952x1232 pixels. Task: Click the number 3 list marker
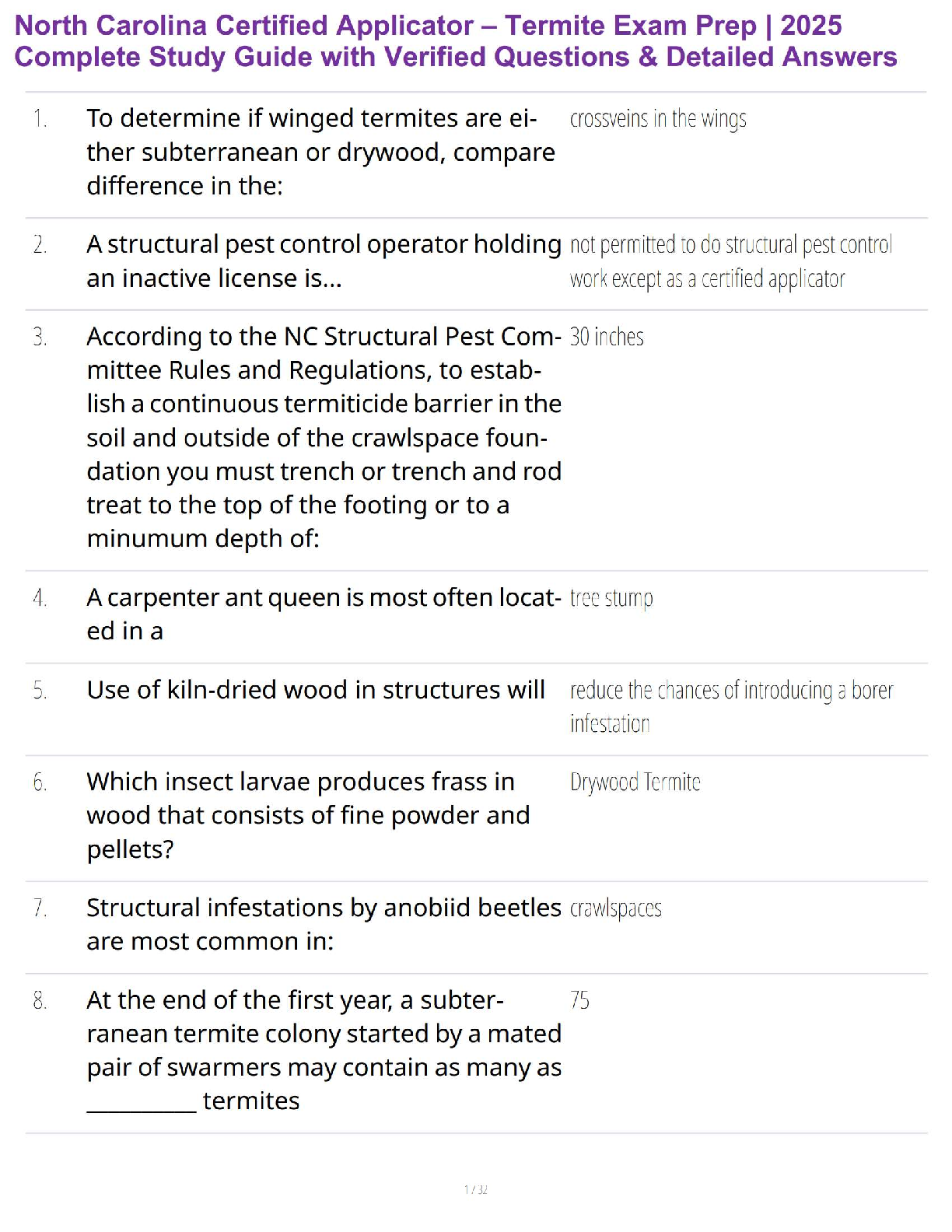pyautogui.click(x=40, y=338)
